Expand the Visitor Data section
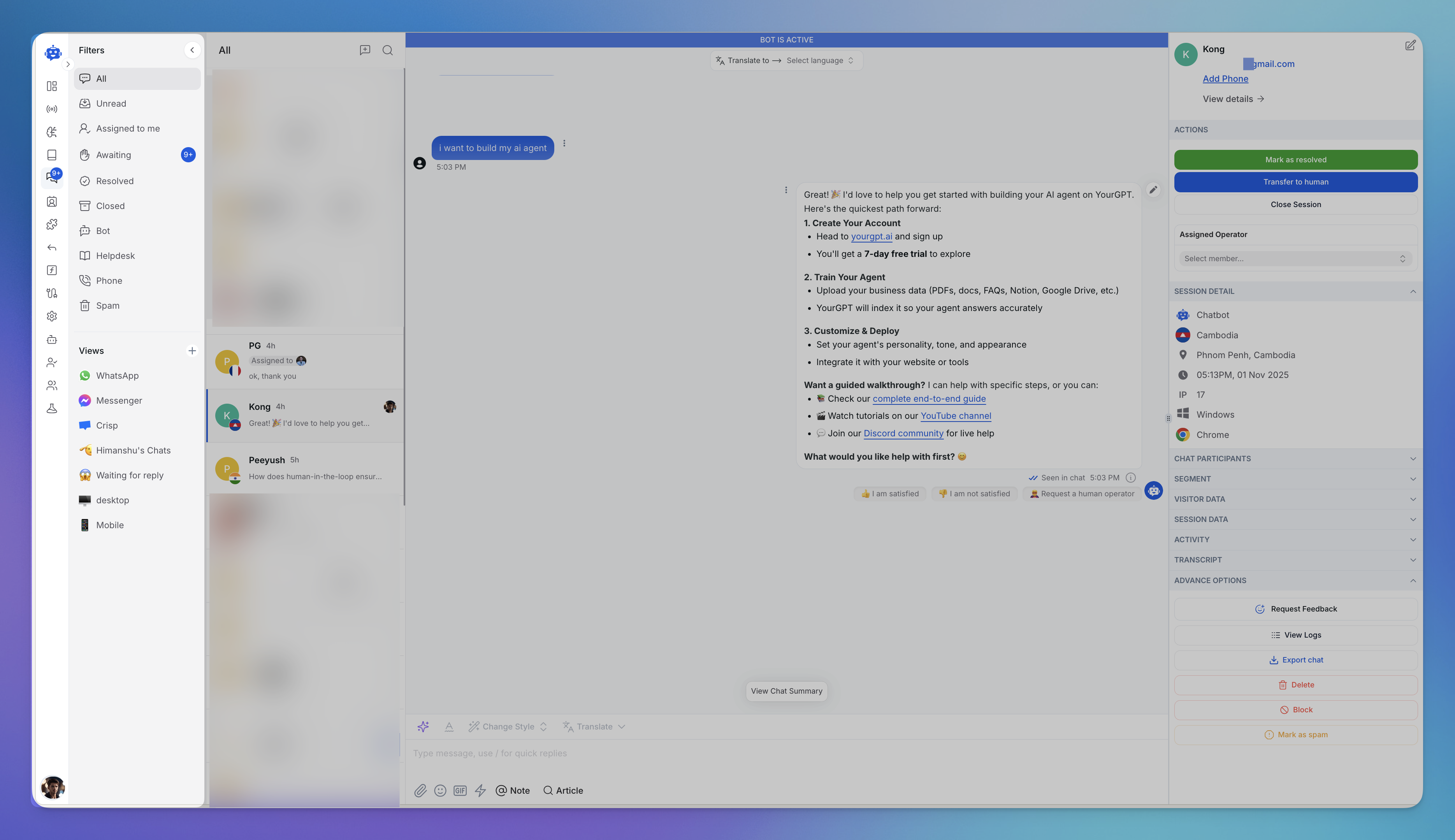Image resolution: width=1455 pixels, height=840 pixels. (x=1412, y=499)
